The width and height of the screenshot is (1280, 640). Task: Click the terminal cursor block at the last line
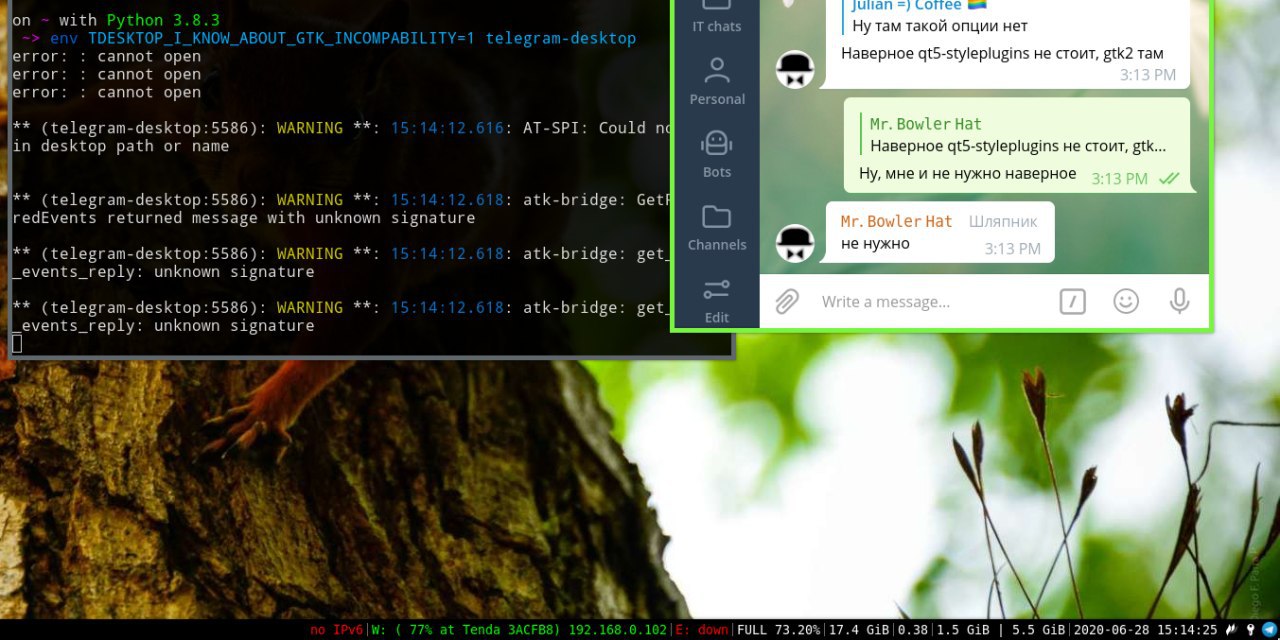pyautogui.click(x=17, y=344)
